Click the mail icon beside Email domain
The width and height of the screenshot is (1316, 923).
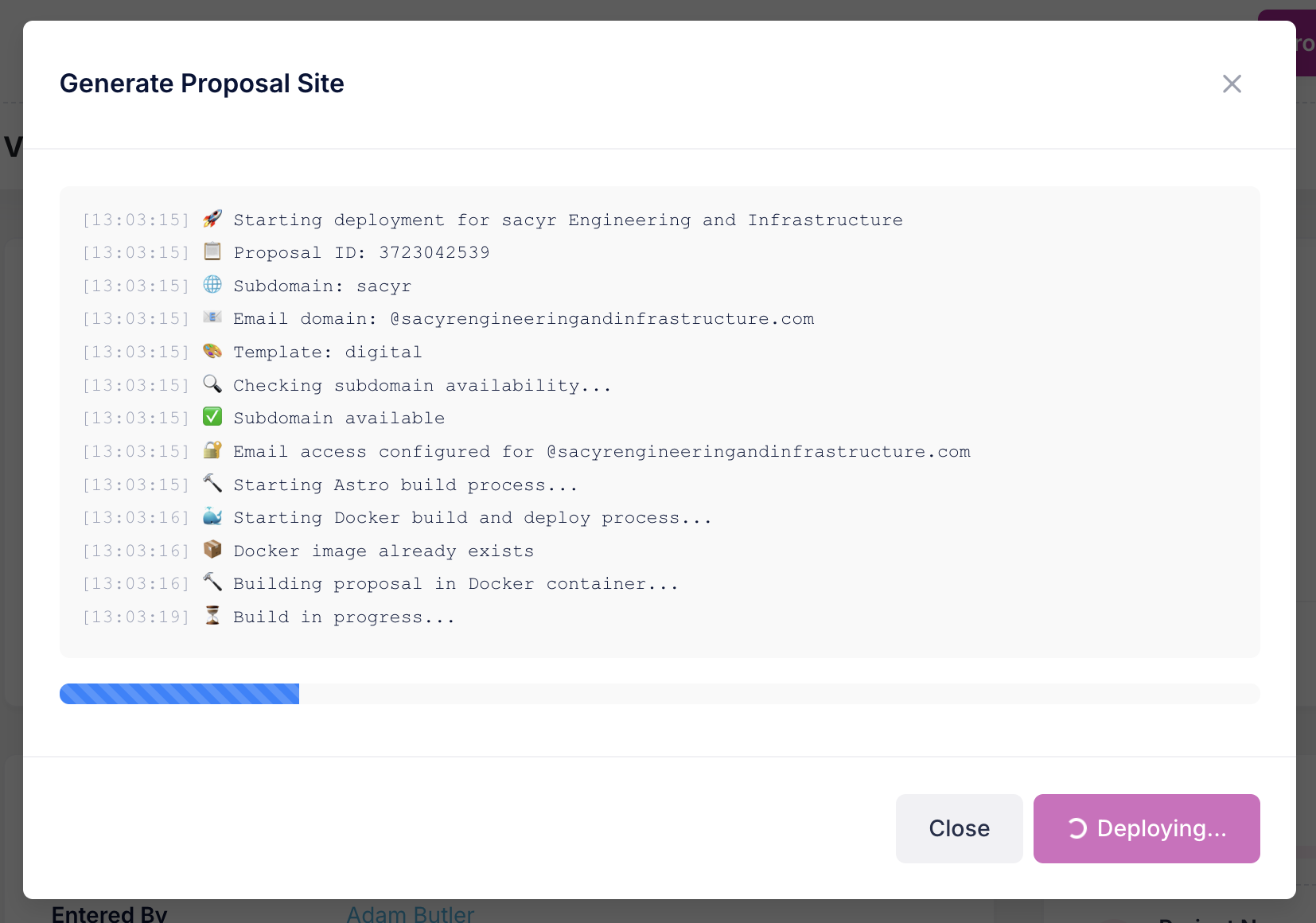point(212,317)
